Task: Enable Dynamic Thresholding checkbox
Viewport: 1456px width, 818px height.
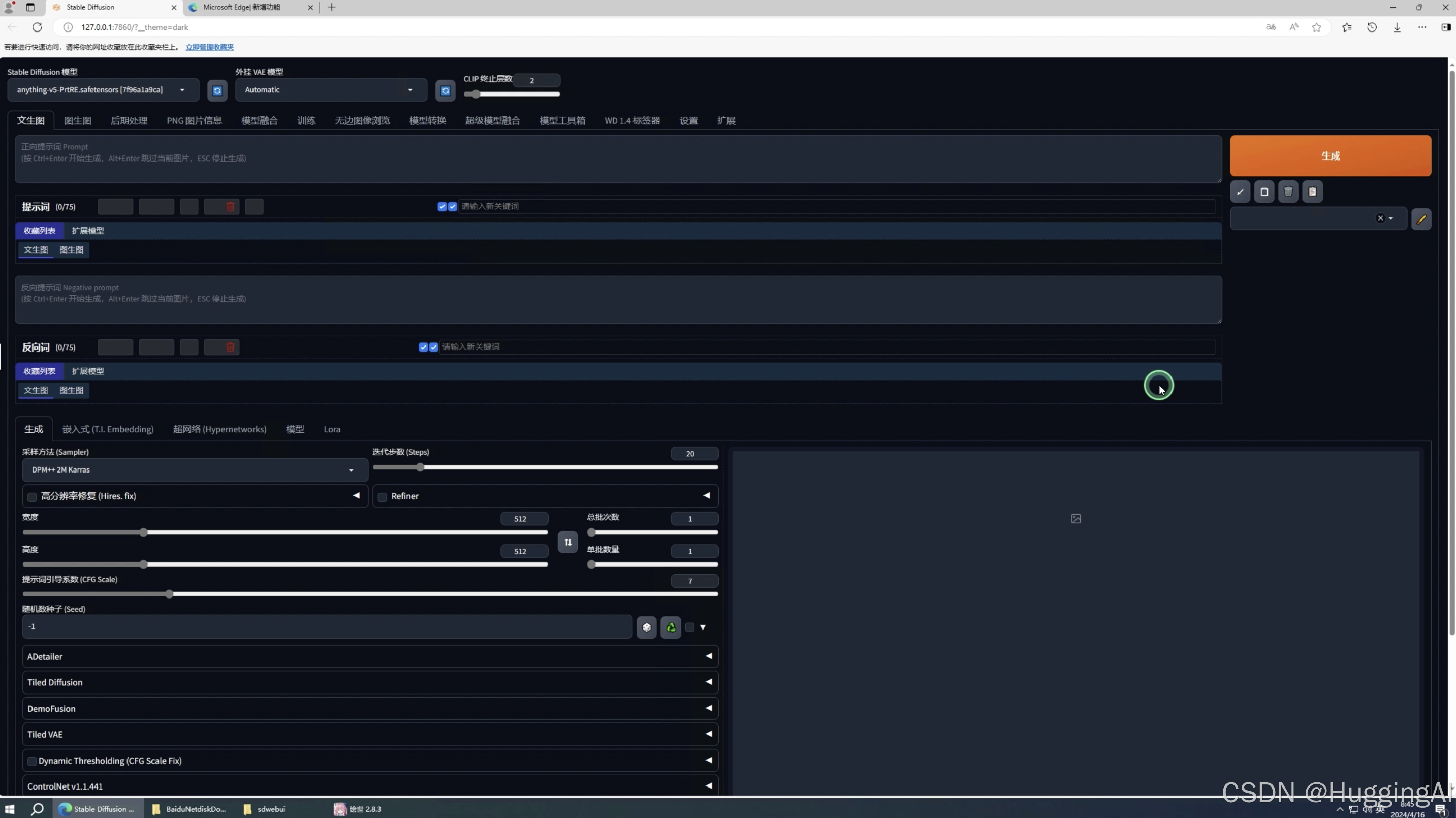Action: pyautogui.click(x=32, y=761)
